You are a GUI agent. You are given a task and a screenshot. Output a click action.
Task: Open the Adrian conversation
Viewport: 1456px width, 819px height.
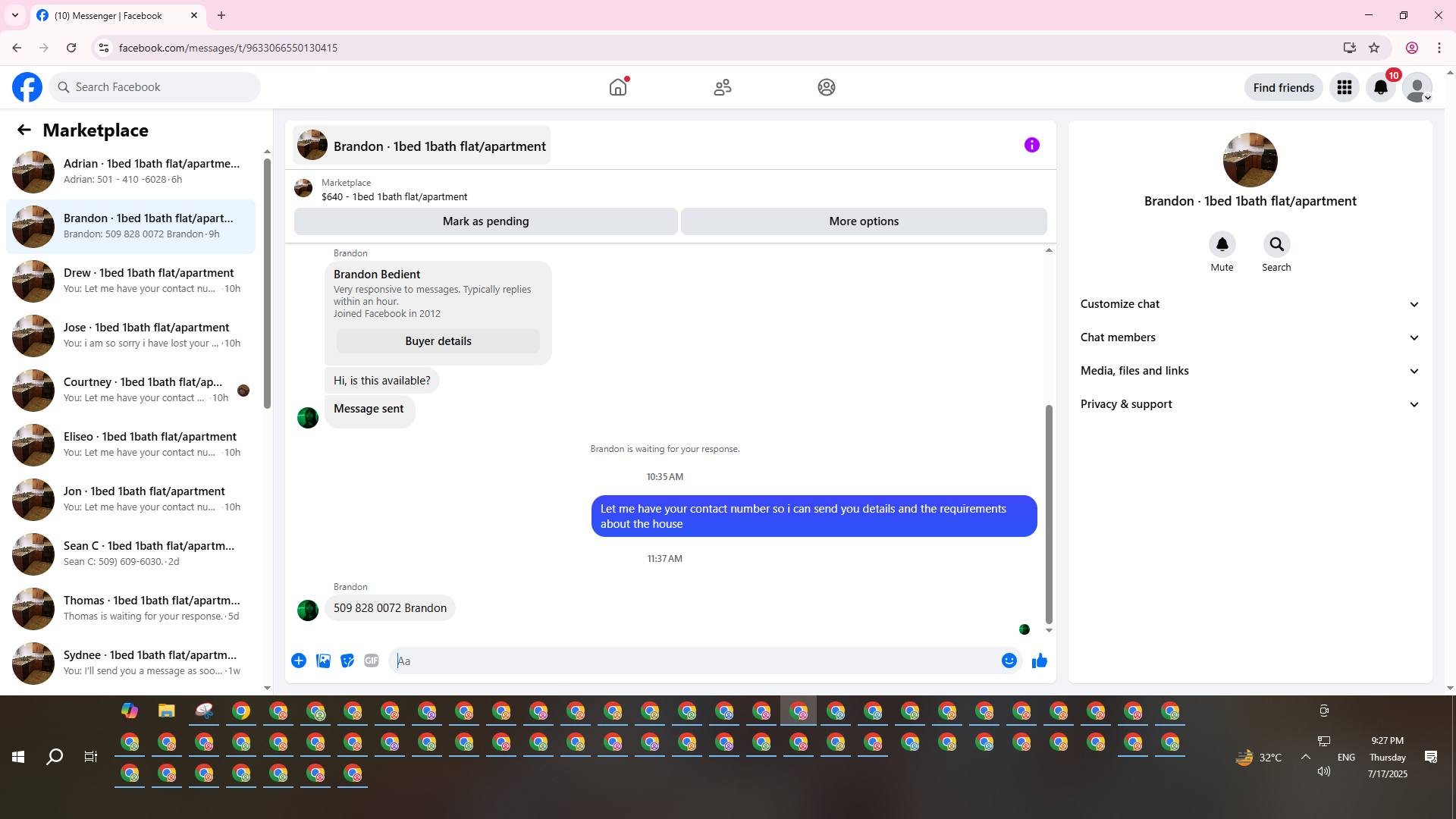[x=131, y=171]
